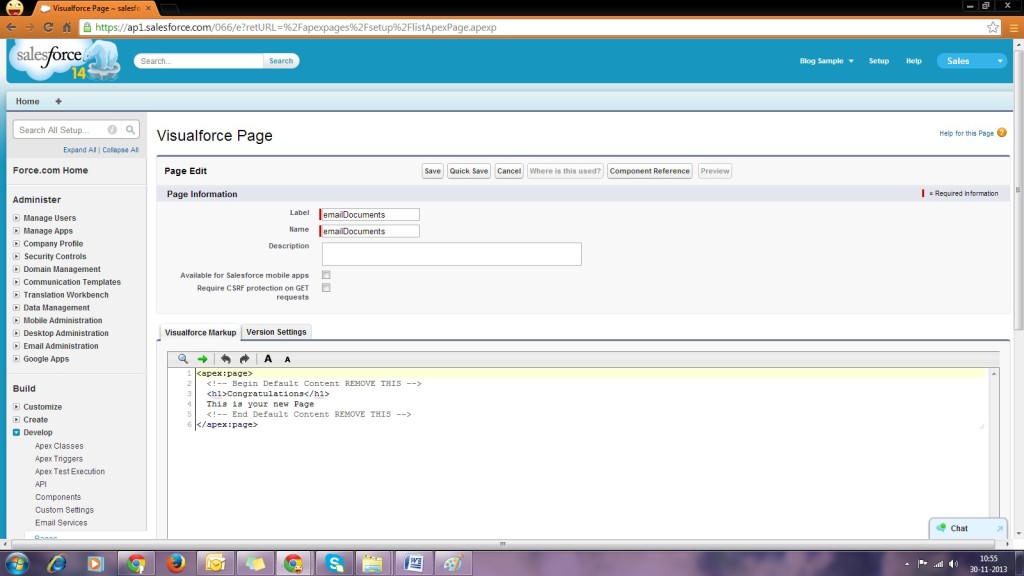
Task: Open the Home tab
Action: 27,101
